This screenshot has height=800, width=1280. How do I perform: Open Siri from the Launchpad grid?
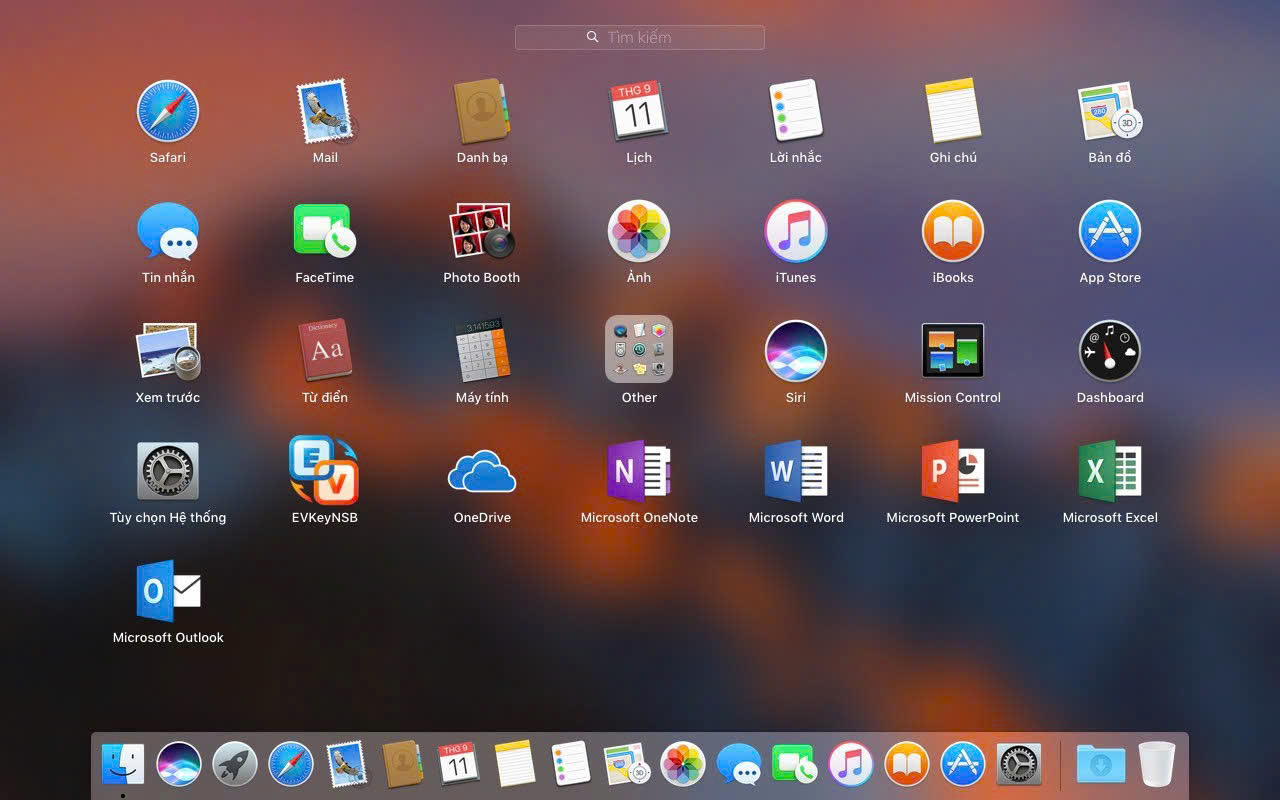coord(796,351)
